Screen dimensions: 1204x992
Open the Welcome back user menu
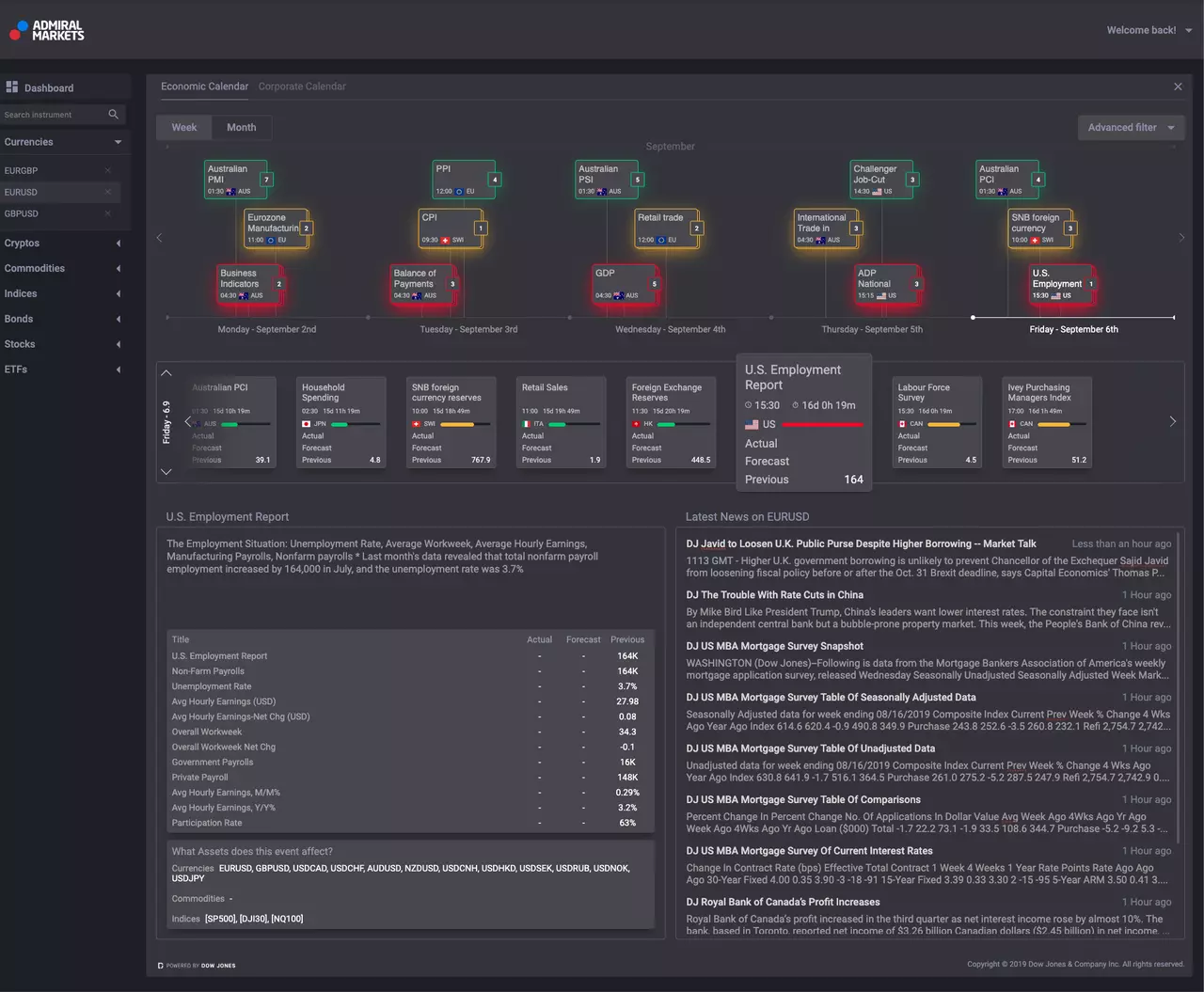[1149, 30]
